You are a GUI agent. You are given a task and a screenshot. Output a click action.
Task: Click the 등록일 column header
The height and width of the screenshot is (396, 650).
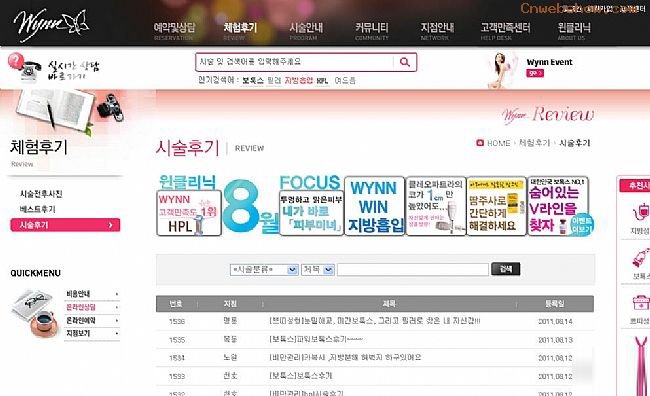[555, 304]
